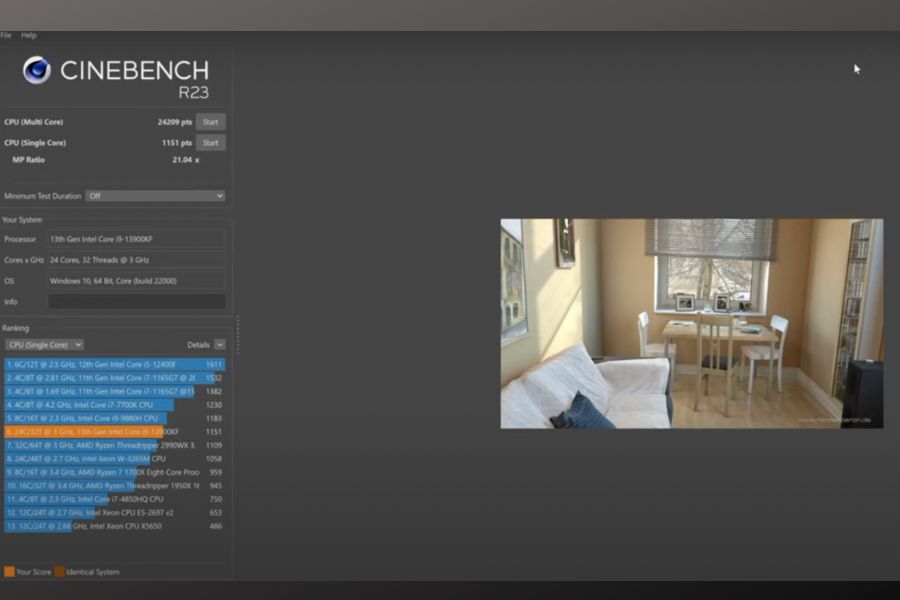Open the Minimum Test Duration dropdown
Screen dimensions: 900x600
(155, 196)
